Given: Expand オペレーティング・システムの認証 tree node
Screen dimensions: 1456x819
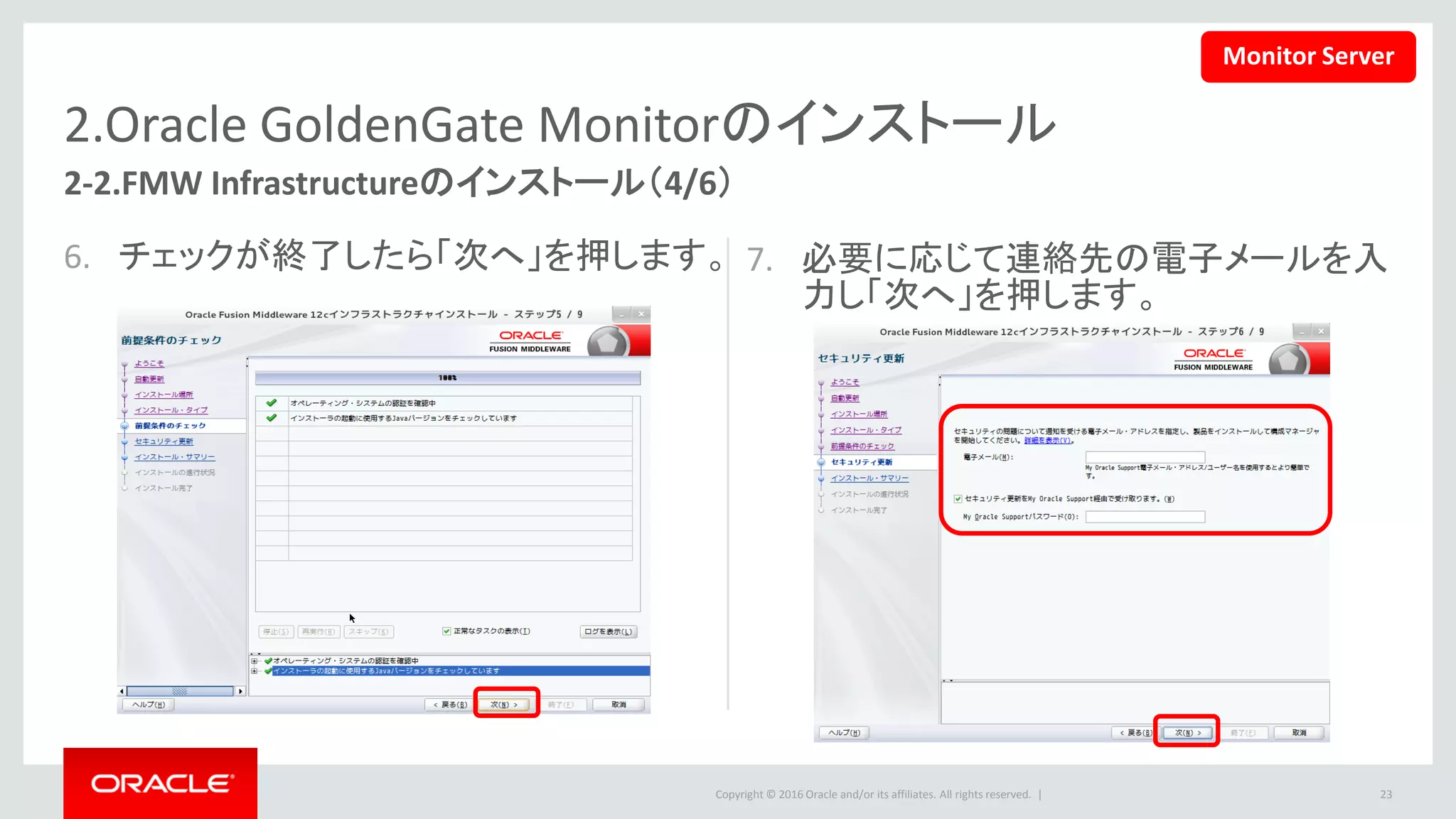Looking at the screenshot, I should pos(254,661).
